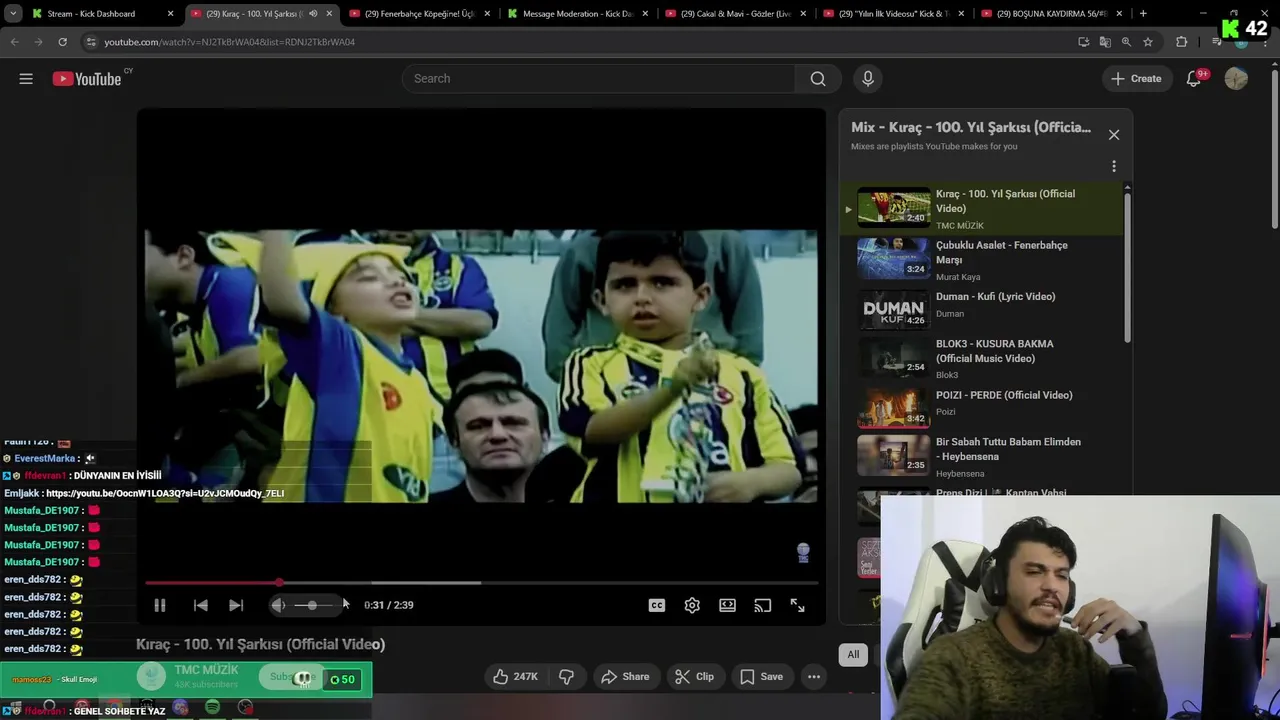The height and width of the screenshot is (720, 1280).
Task: Open the Create button menu
Action: tap(1136, 79)
